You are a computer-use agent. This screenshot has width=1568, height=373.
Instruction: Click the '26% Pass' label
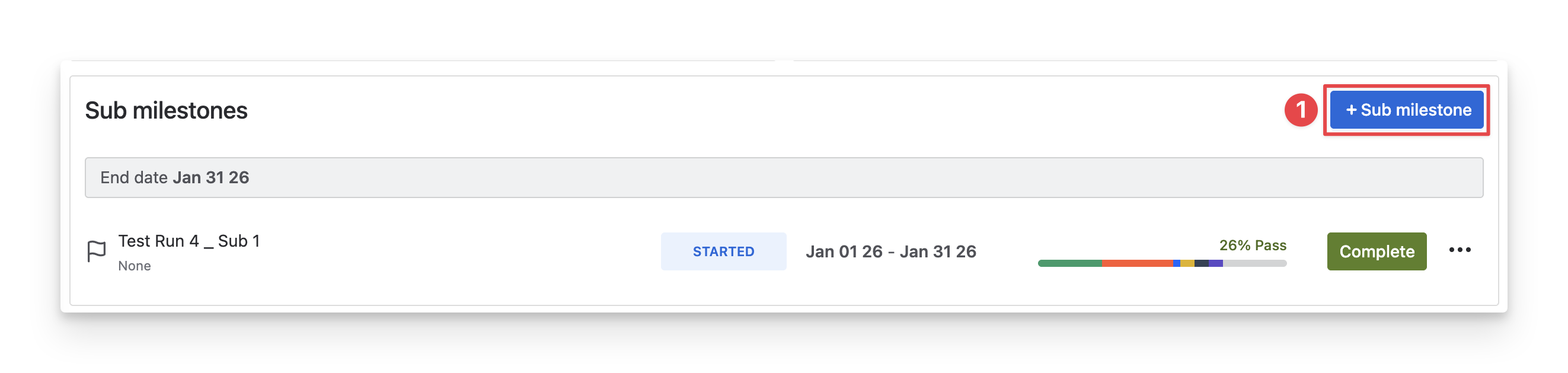tap(1252, 246)
